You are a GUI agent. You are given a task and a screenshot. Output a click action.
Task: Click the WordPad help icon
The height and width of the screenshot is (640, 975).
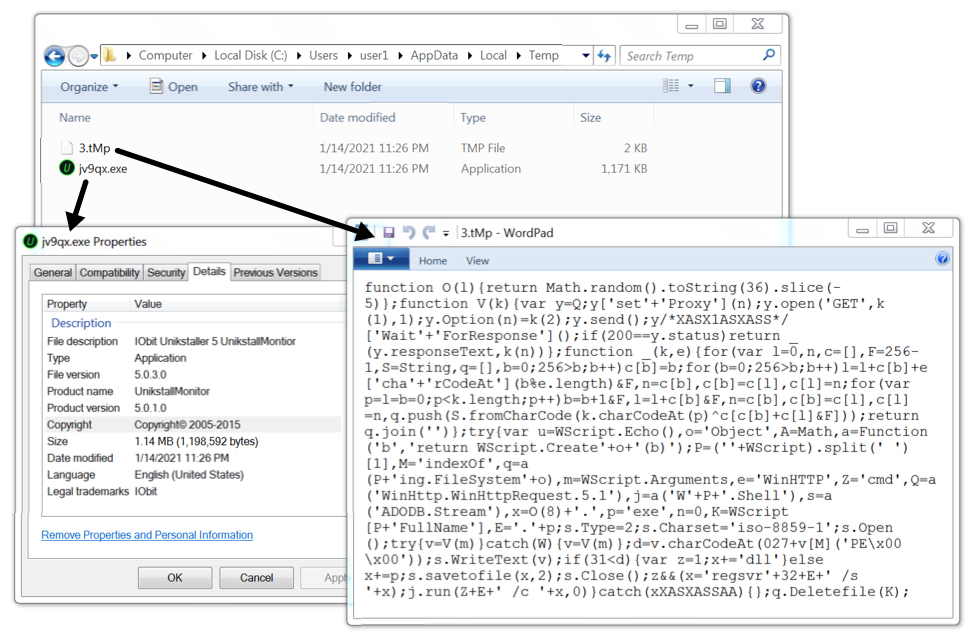pos(942,259)
